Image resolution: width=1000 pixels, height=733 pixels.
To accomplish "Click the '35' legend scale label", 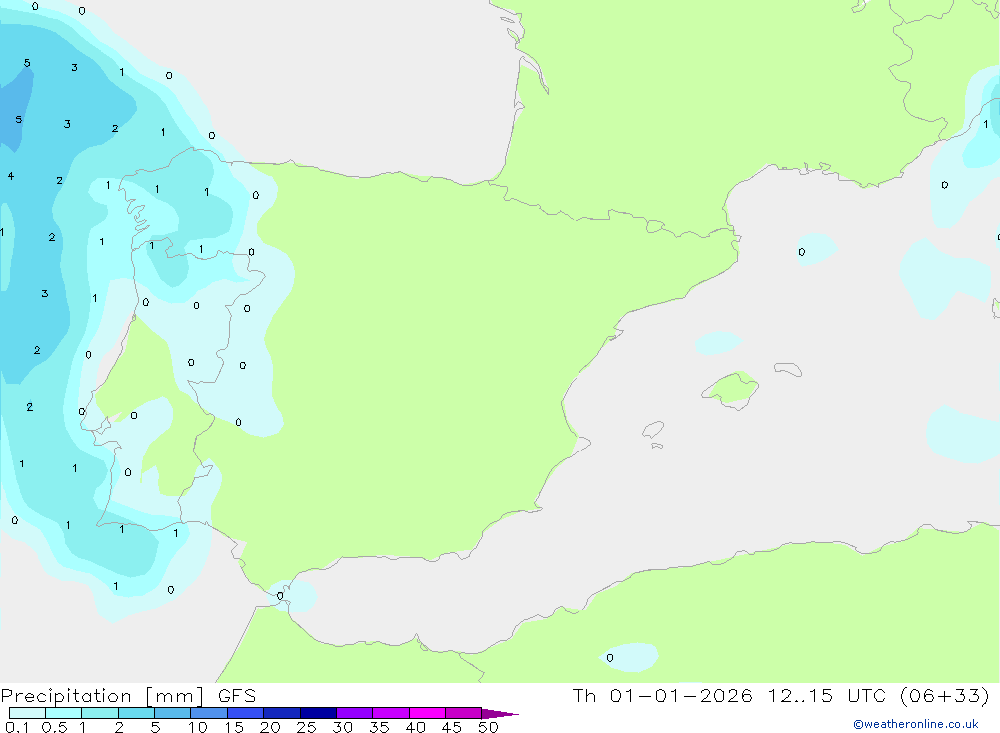I will (x=379, y=727).
